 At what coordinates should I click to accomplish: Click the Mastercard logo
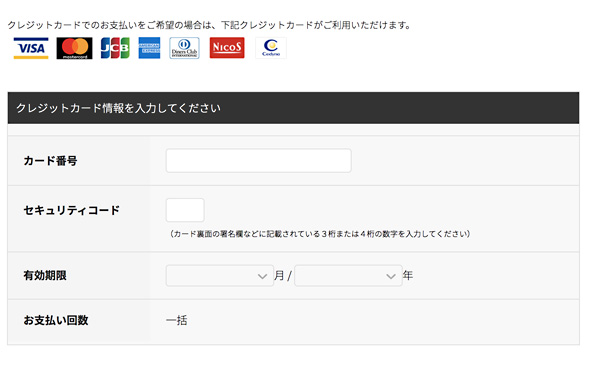(75, 48)
